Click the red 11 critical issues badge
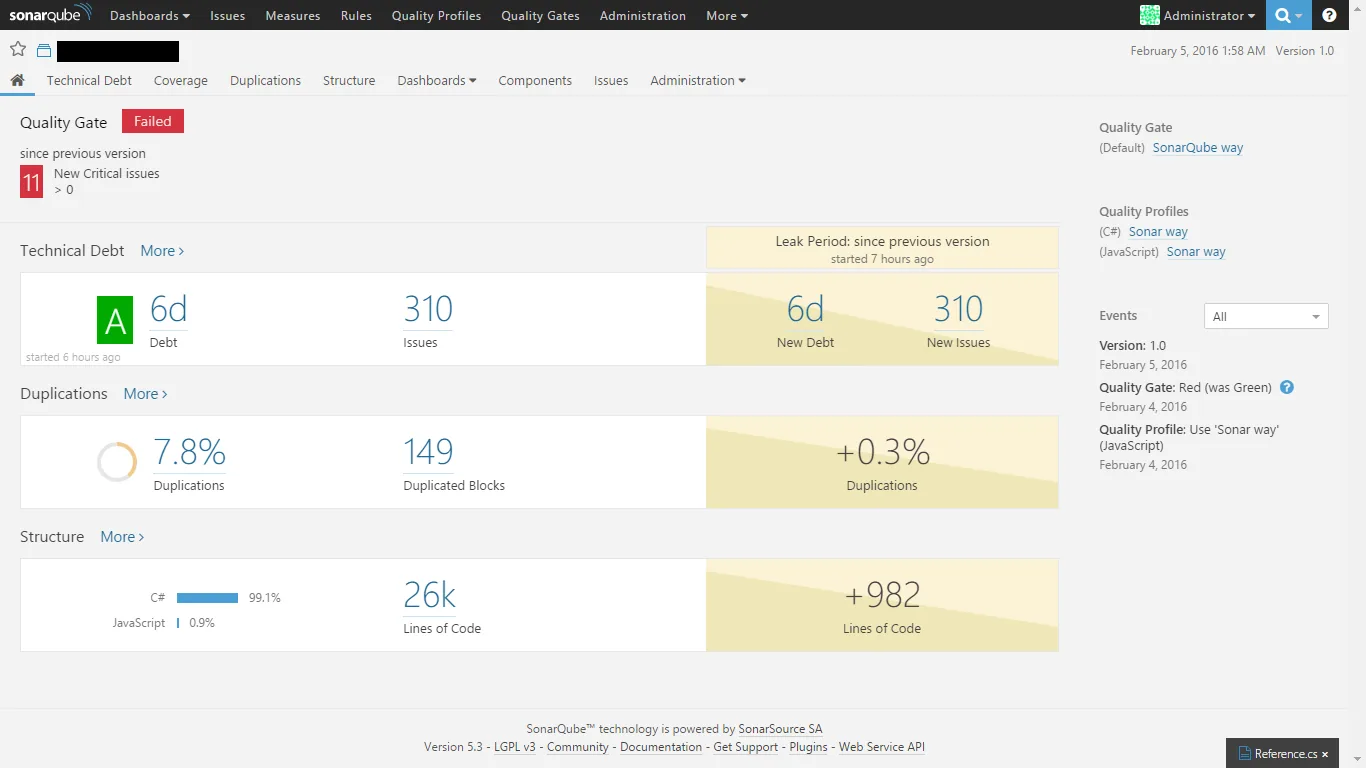 tap(31, 182)
